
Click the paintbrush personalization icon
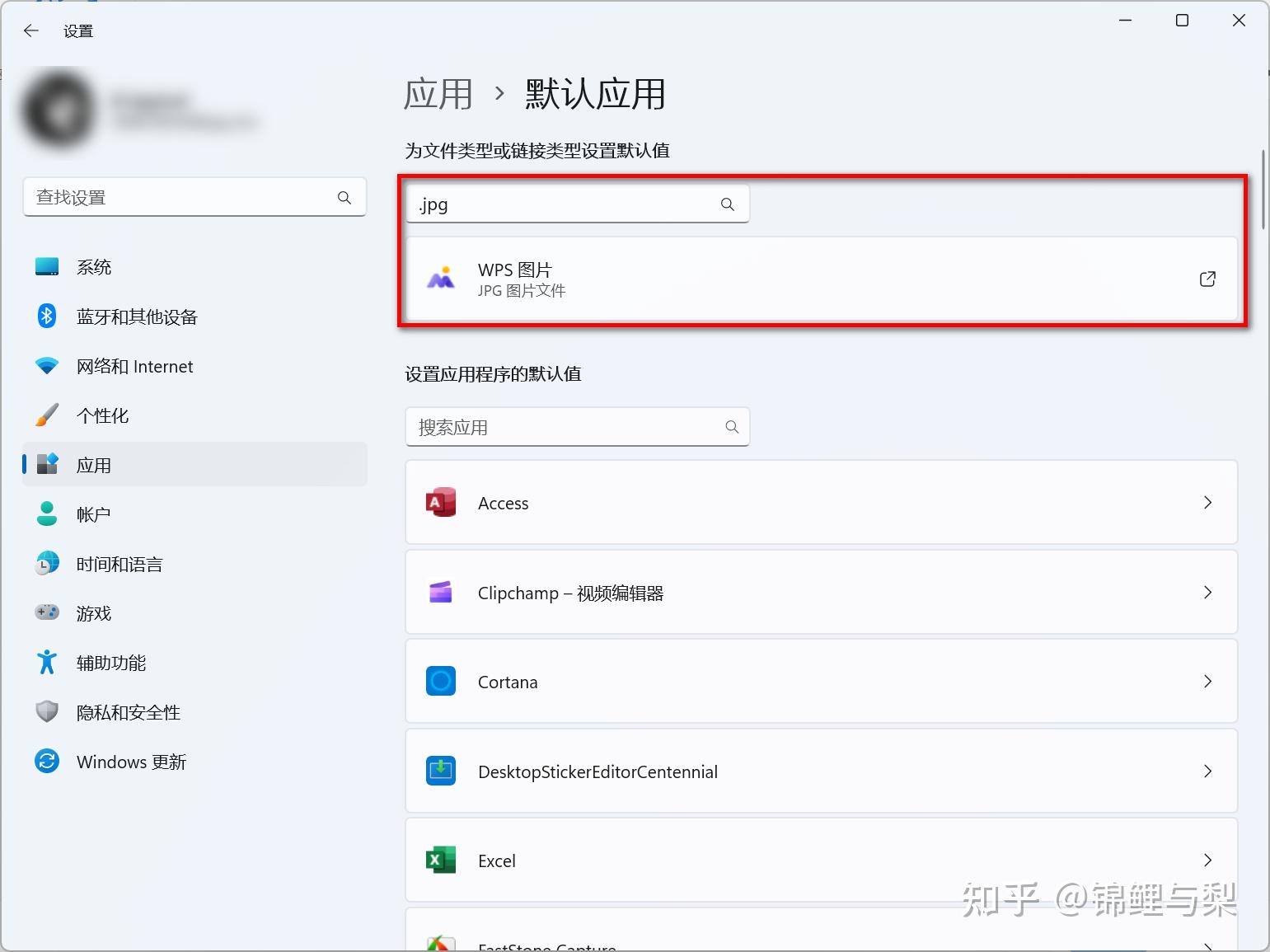click(x=47, y=415)
